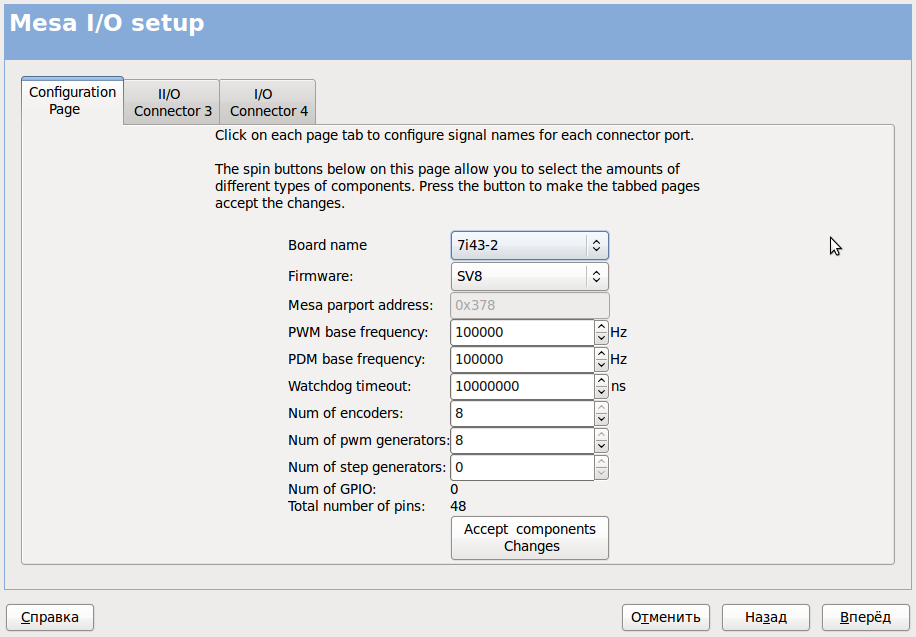Decrease PWM base frequency with down arrow
This screenshot has height=637, width=916.
601,338
